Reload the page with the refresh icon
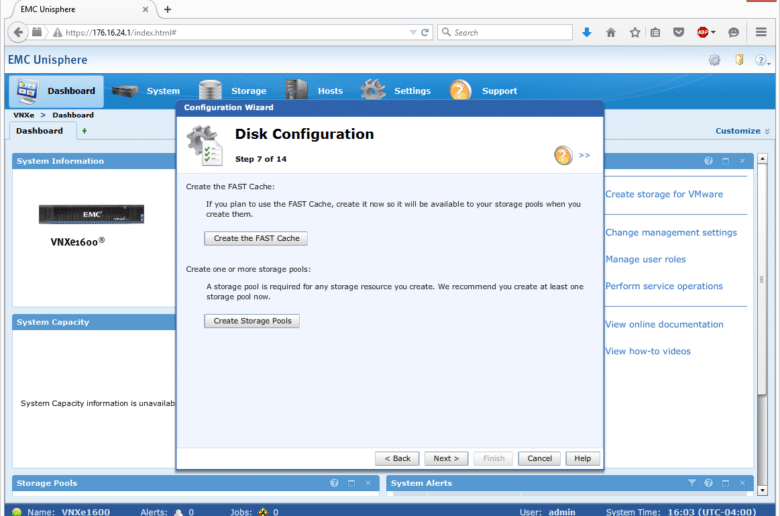 [425, 32]
